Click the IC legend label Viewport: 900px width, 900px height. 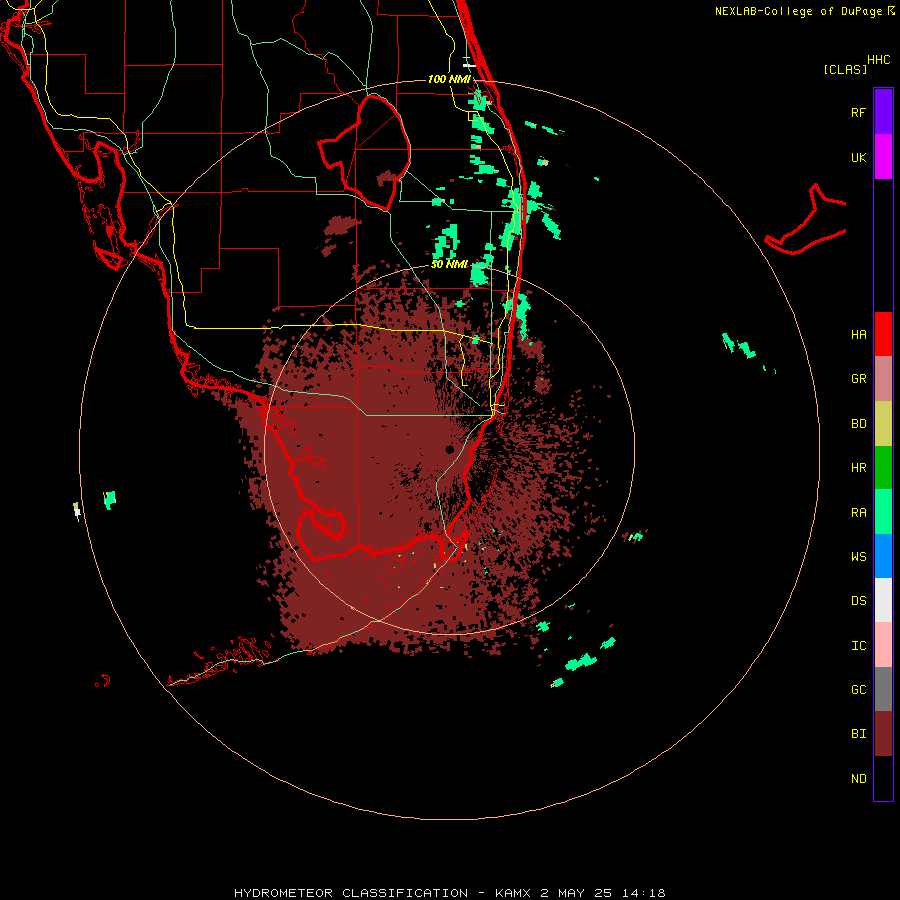point(858,646)
